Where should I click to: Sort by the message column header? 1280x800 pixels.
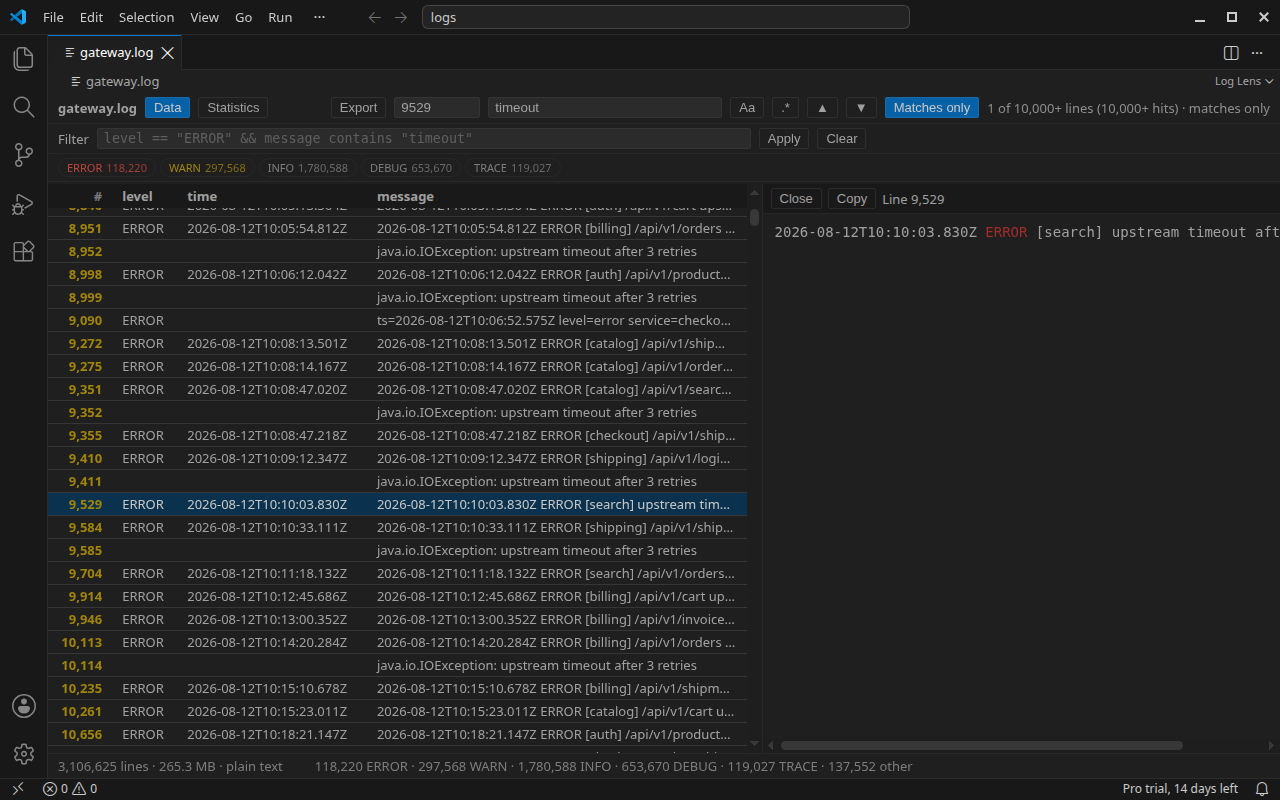click(405, 197)
